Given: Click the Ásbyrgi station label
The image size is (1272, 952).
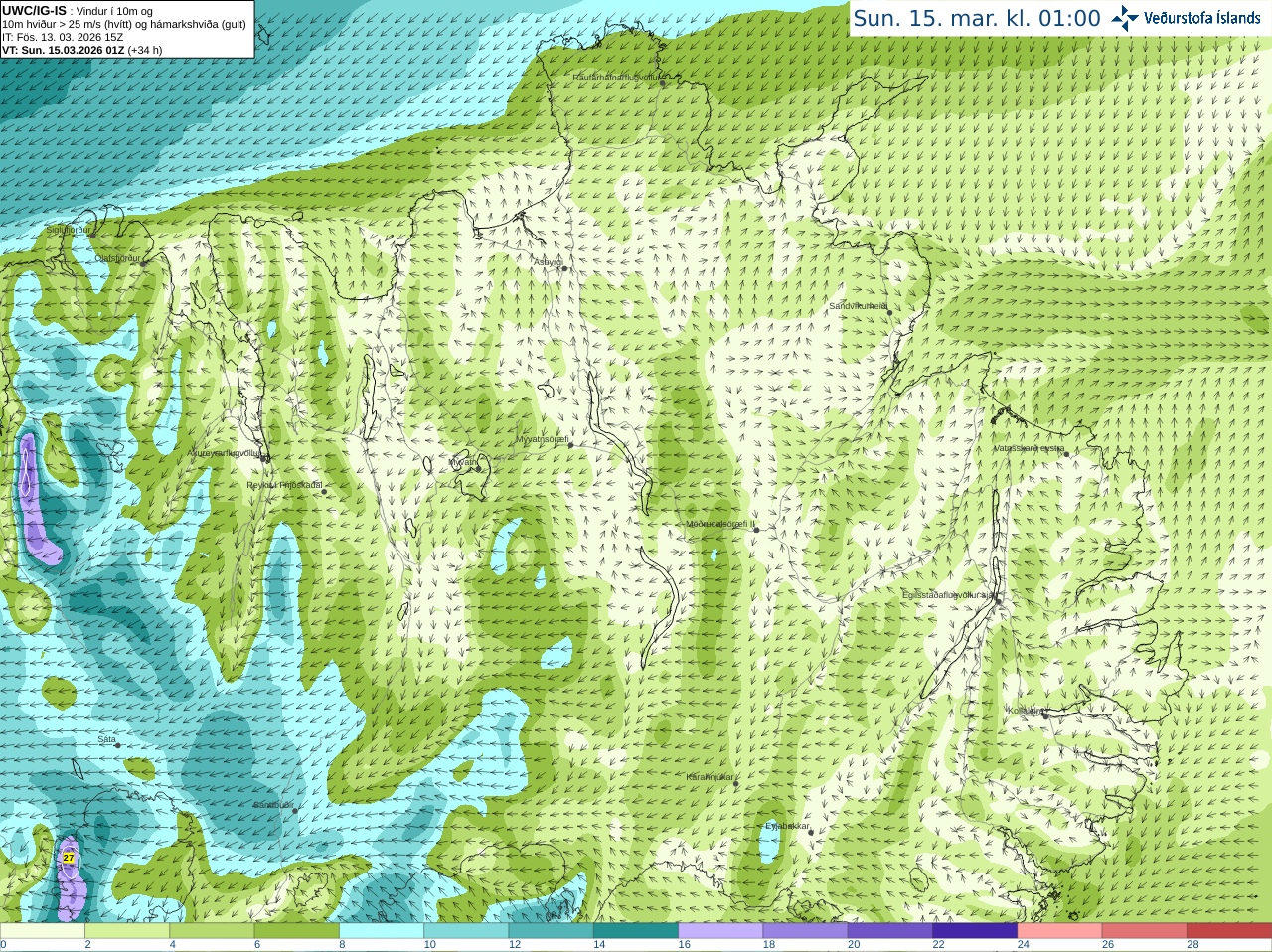Looking at the screenshot, I should pos(548,263).
